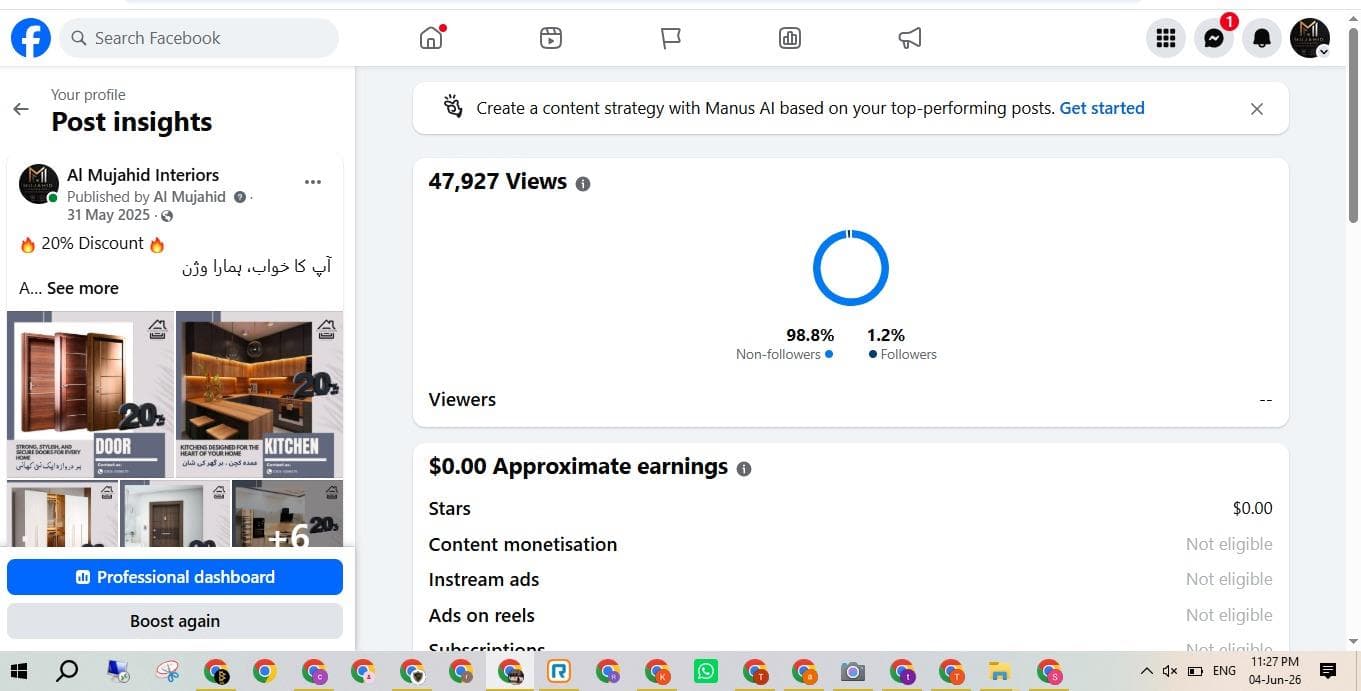Open the +6 more photos thumbnail

pos(288,514)
